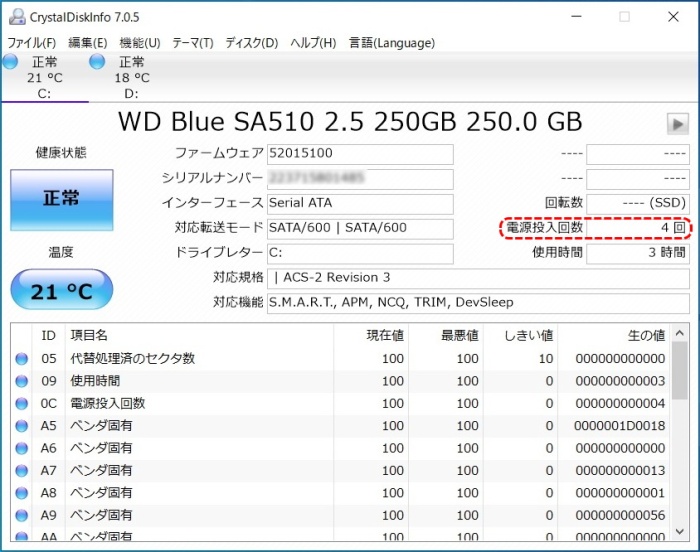
Task: Click the しきい値 column header
Action: (520, 335)
